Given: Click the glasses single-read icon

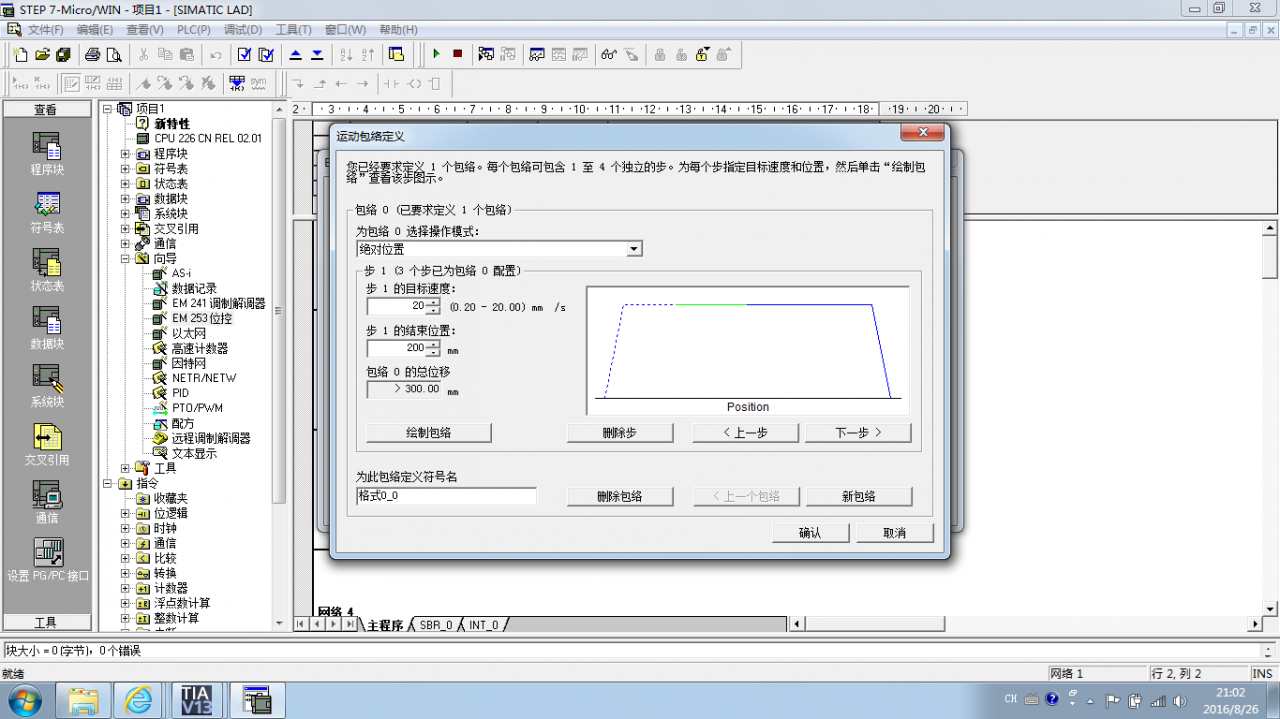Looking at the screenshot, I should coord(609,54).
